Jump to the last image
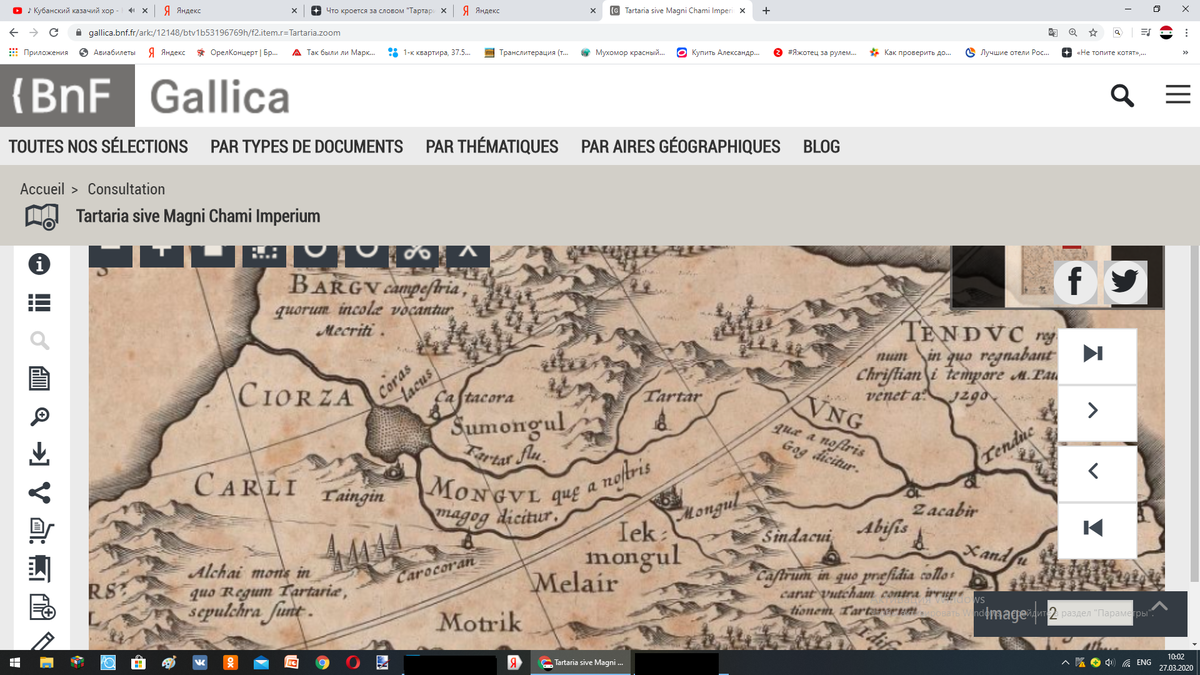The height and width of the screenshot is (675, 1200). point(1096,354)
